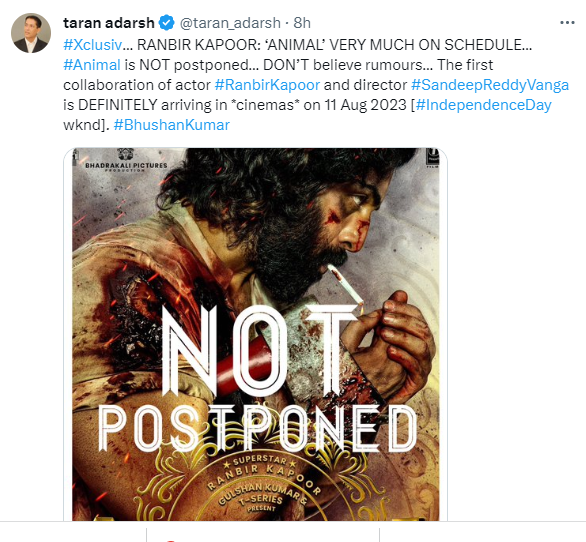Open the #BhushanKumar hashtag
Image resolution: width=586 pixels, height=542 pixels.
tap(172, 125)
